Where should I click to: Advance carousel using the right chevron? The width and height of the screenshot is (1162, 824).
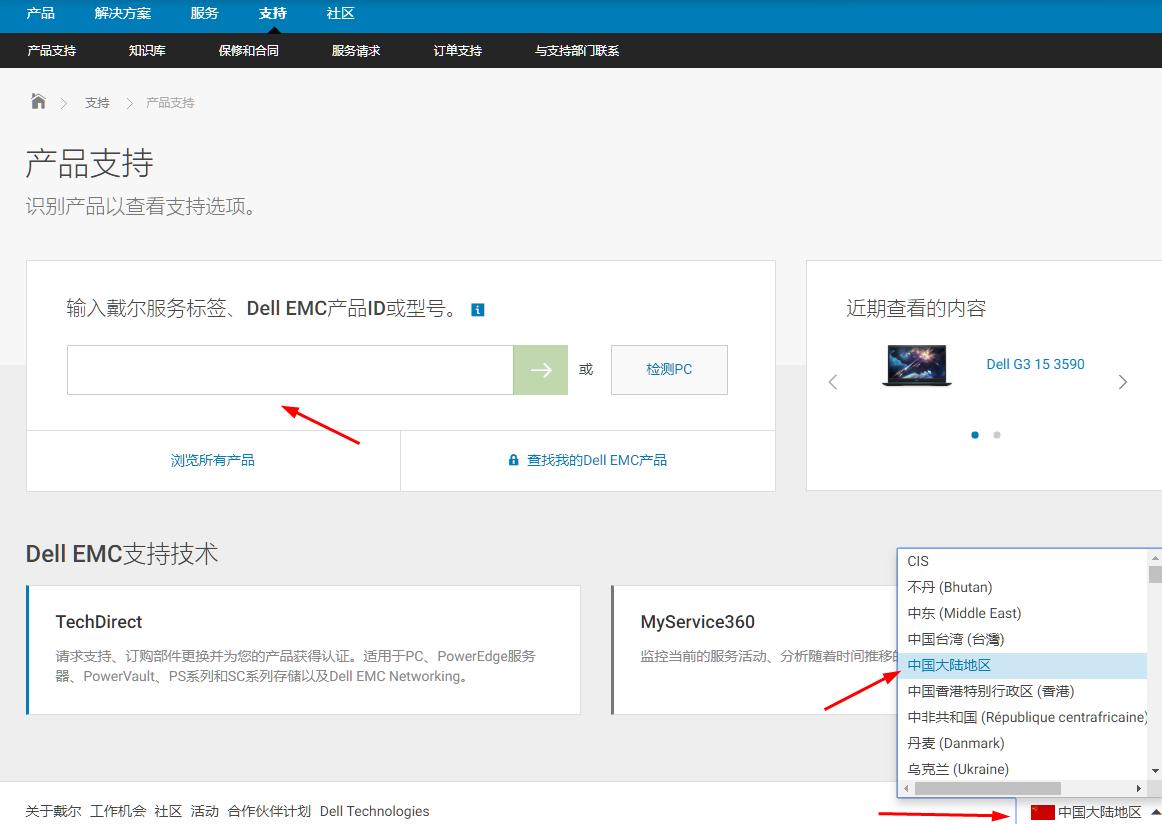[1122, 381]
